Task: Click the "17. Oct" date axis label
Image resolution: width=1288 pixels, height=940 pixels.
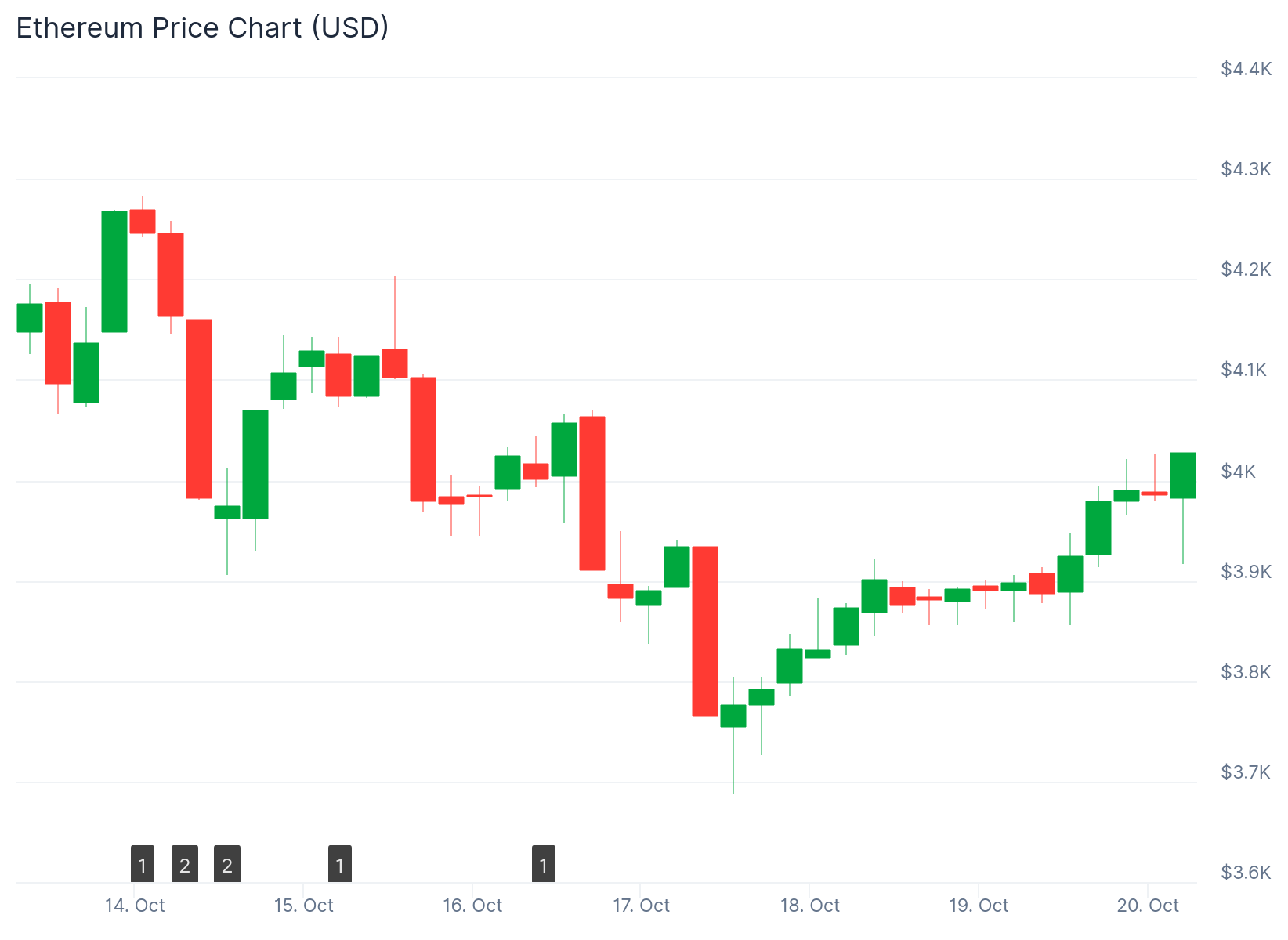Action: [x=641, y=906]
